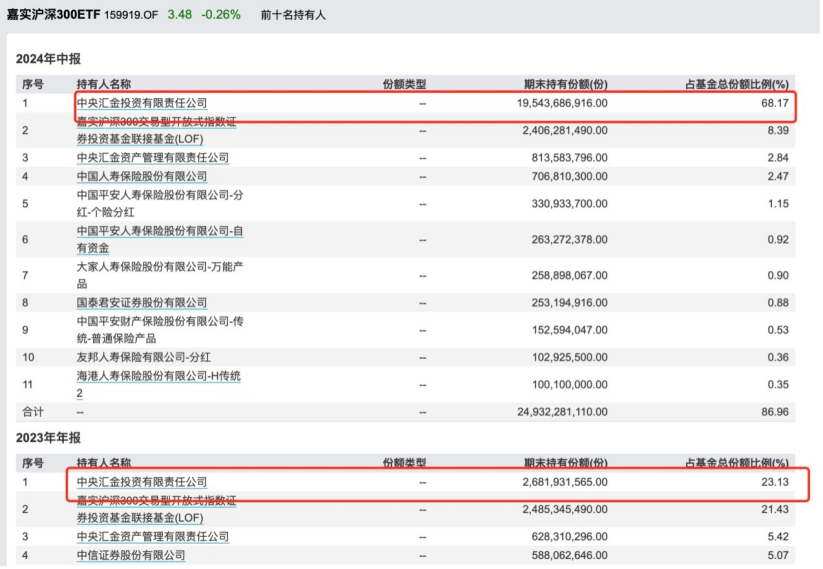Open 嘉实沪深300 联接基金(LOF) link in 2024 table
This screenshot has height=569, width=823.
point(156,130)
